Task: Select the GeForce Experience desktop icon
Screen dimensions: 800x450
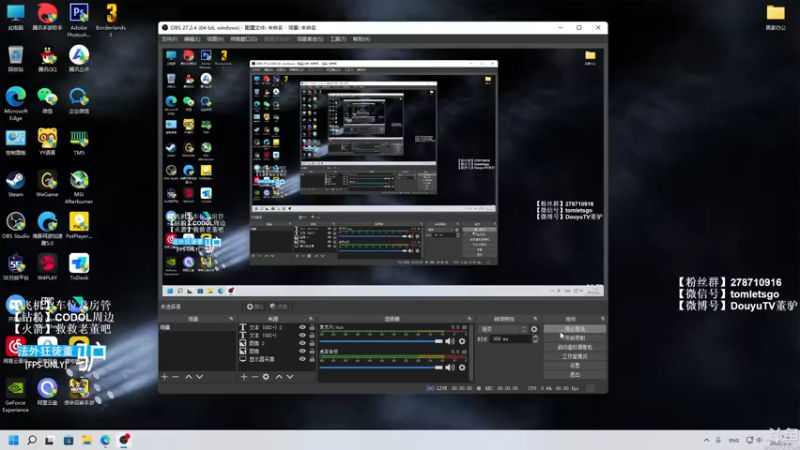Action: click(16, 395)
